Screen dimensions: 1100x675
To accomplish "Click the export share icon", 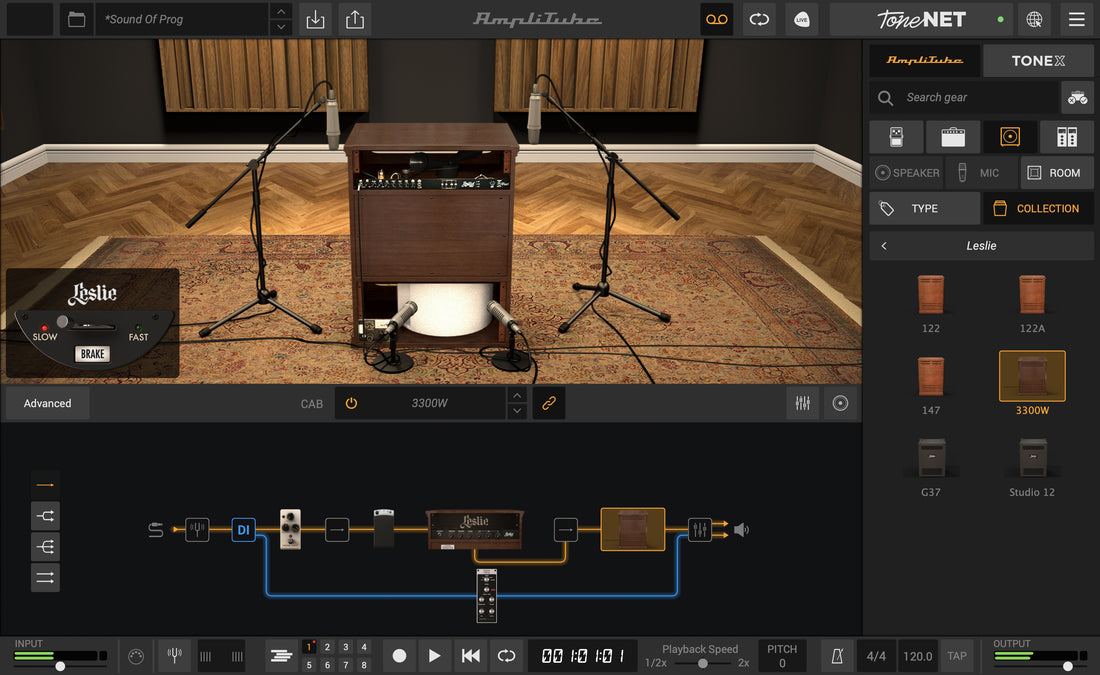I will (x=355, y=19).
